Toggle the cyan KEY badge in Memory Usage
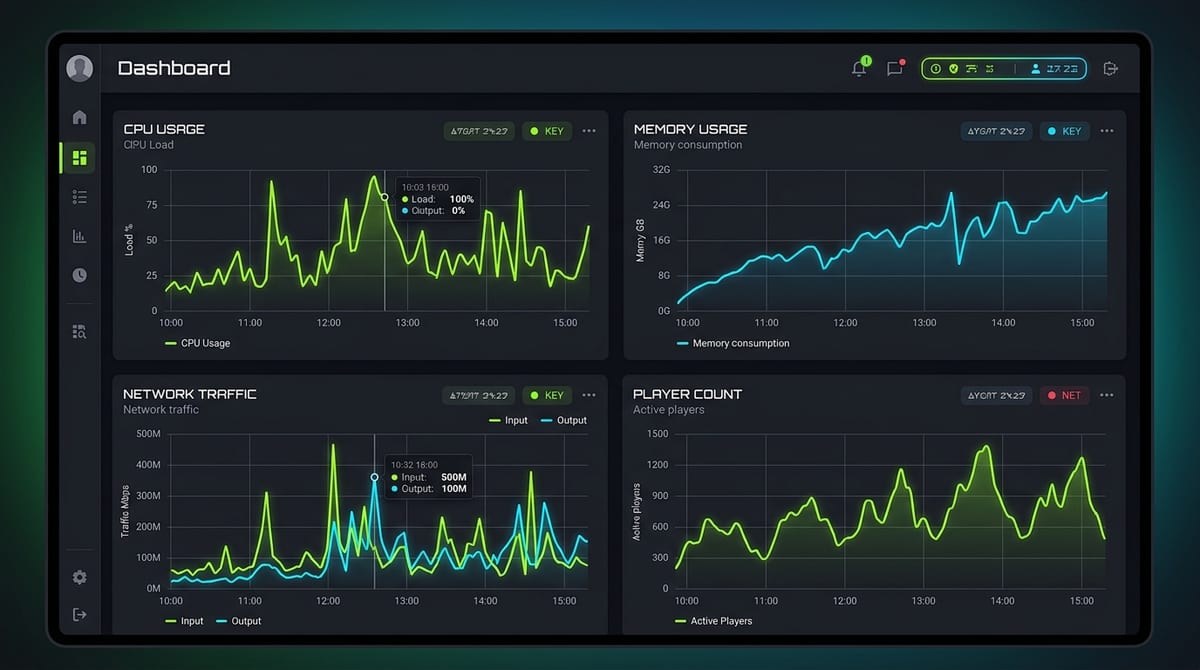The image size is (1200, 670). pyautogui.click(x=1064, y=131)
